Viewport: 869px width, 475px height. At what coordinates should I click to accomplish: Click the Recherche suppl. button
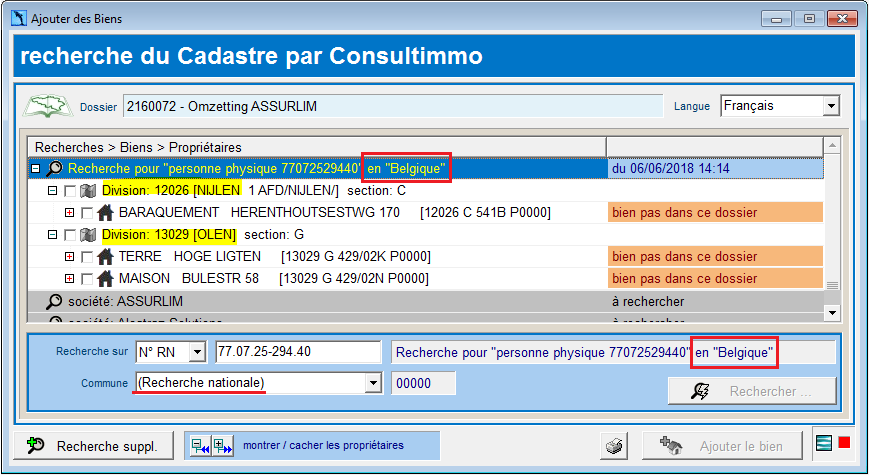pyautogui.click(x=94, y=446)
